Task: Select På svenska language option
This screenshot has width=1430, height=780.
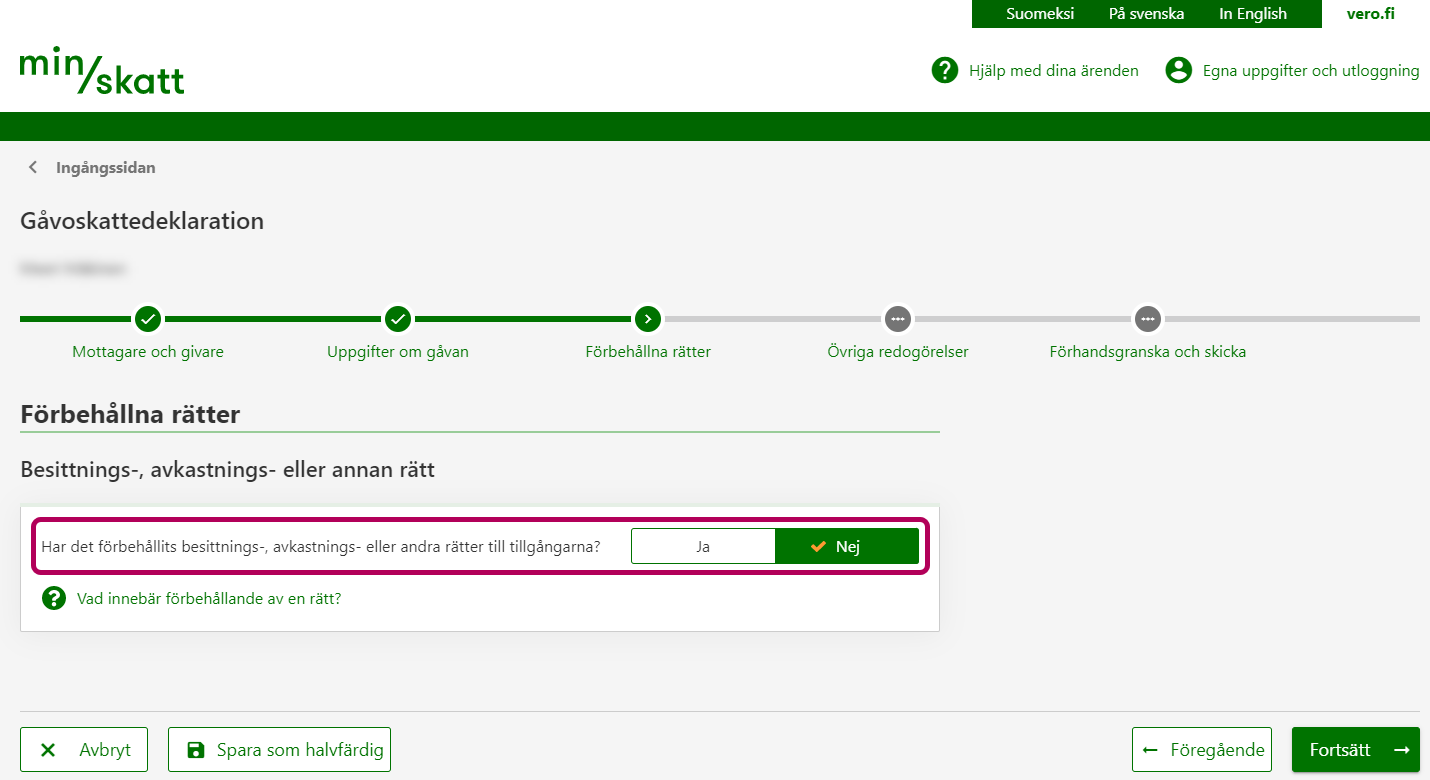Action: coord(1146,14)
